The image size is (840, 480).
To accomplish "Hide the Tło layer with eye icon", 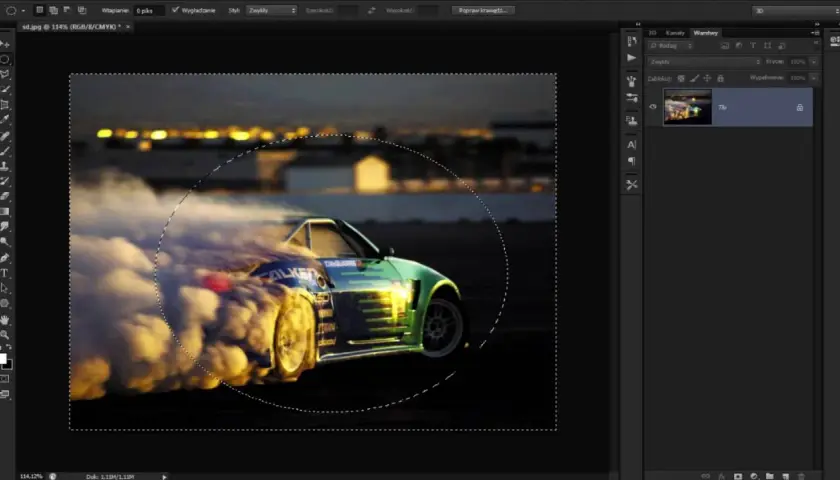I will pyautogui.click(x=653, y=107).
